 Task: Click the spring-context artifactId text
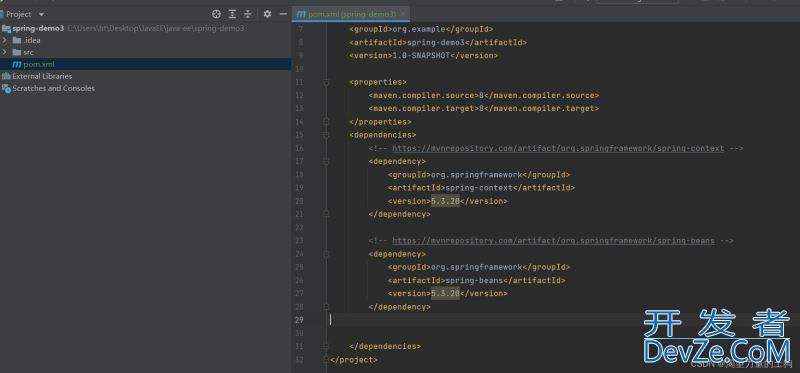(479, 188)
